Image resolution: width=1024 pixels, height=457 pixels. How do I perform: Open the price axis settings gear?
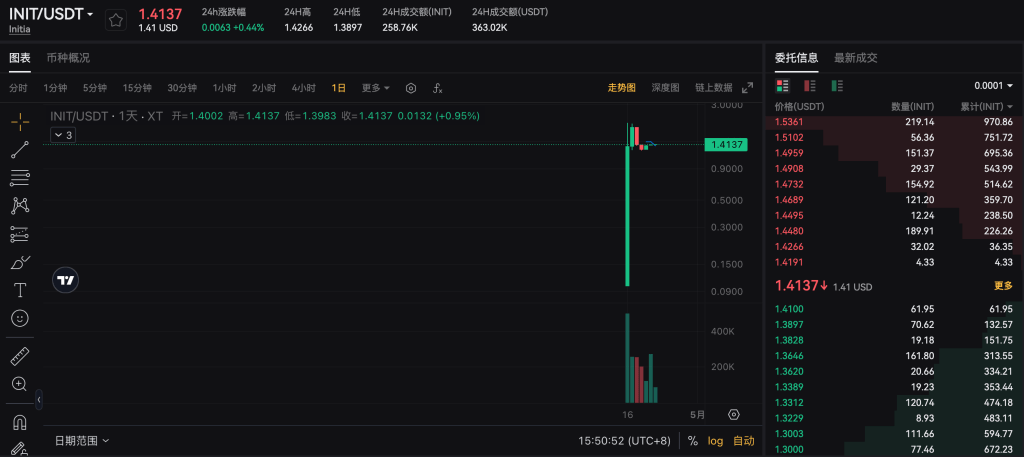733,415
